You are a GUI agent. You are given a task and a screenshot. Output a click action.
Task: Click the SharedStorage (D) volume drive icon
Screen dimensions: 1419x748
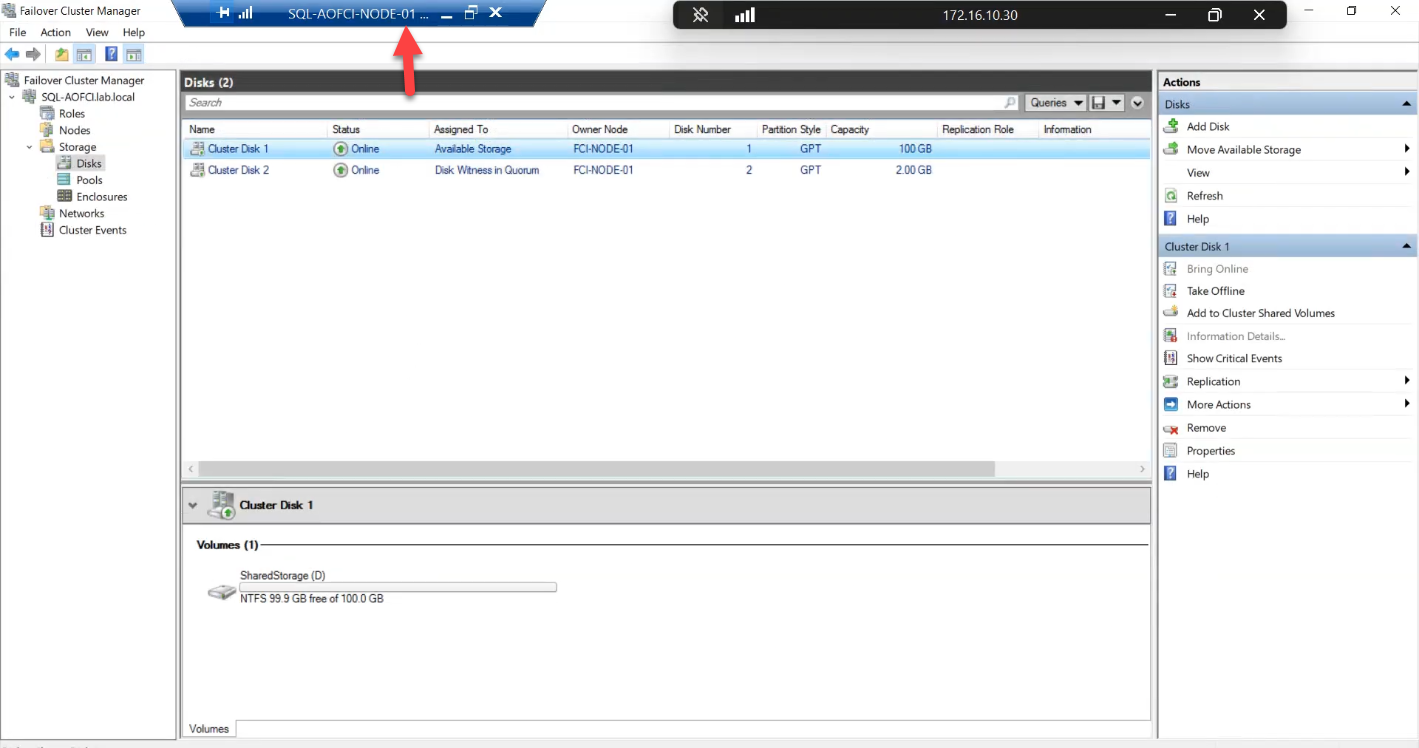click(x=222, y=592)
